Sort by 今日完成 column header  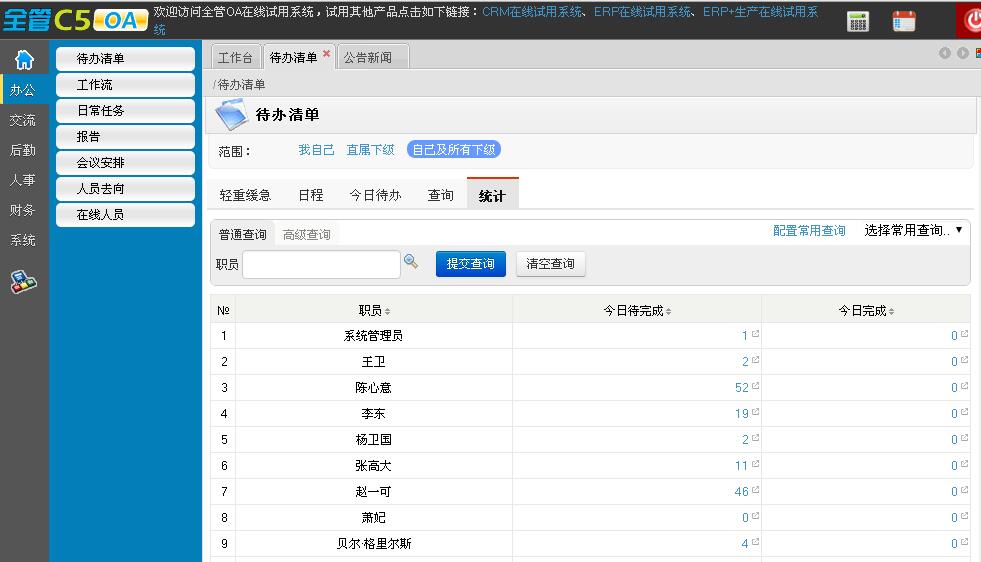click(x=866, y=310)
